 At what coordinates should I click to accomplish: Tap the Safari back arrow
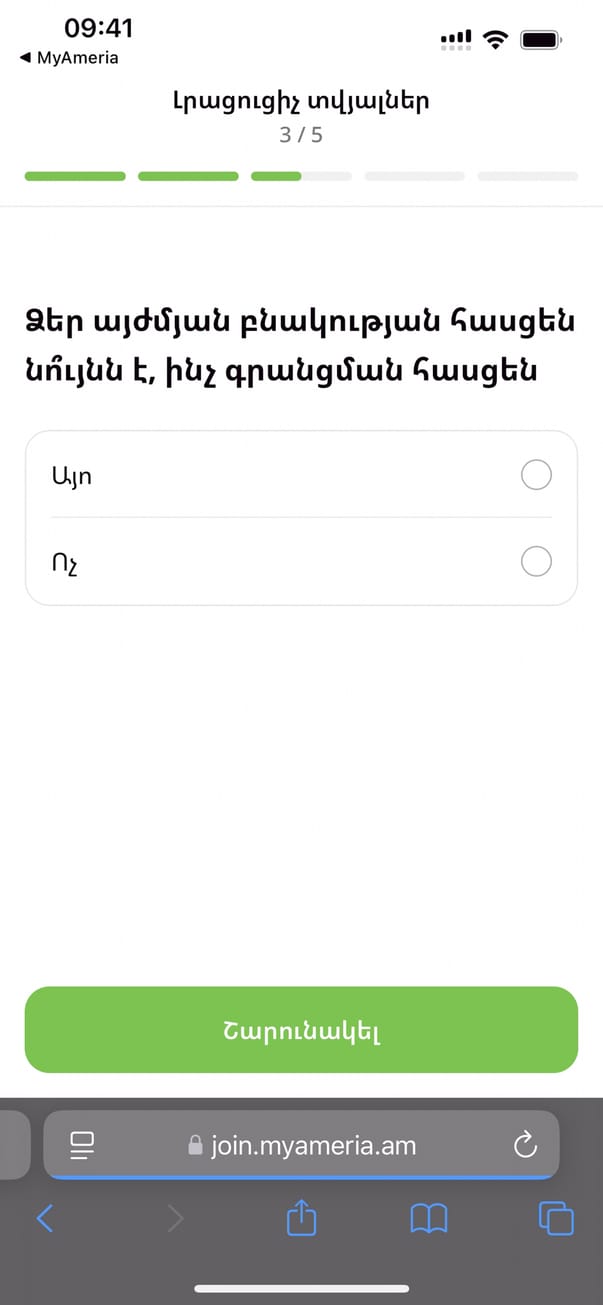pyautogui.click(x=45, y=1218)
